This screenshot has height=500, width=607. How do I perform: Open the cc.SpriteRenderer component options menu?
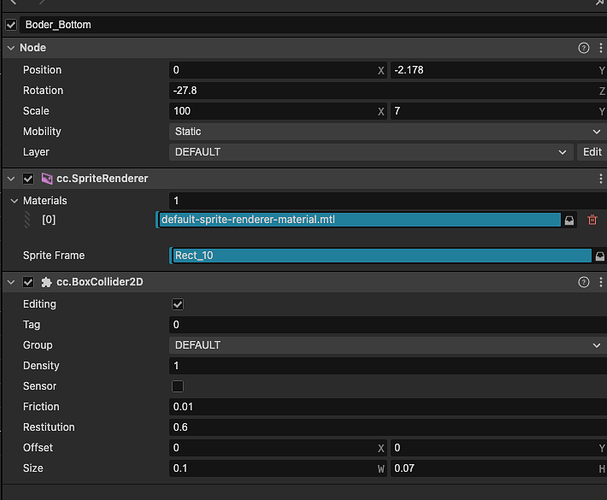pos(600,178)
